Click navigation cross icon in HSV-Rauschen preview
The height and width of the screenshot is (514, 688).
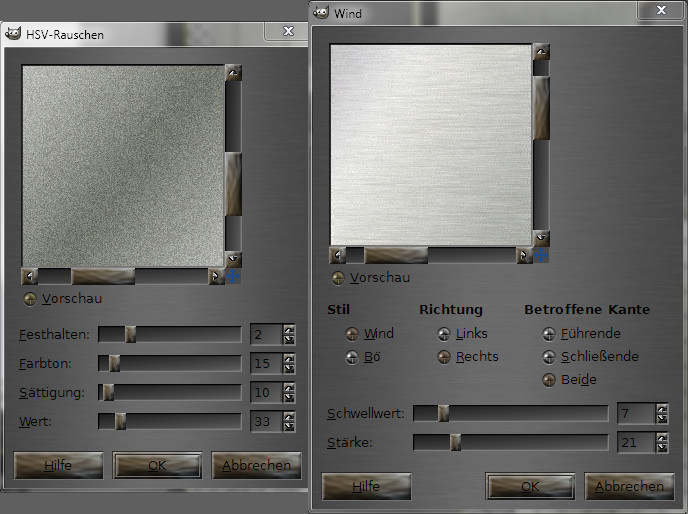coord(233,276)
